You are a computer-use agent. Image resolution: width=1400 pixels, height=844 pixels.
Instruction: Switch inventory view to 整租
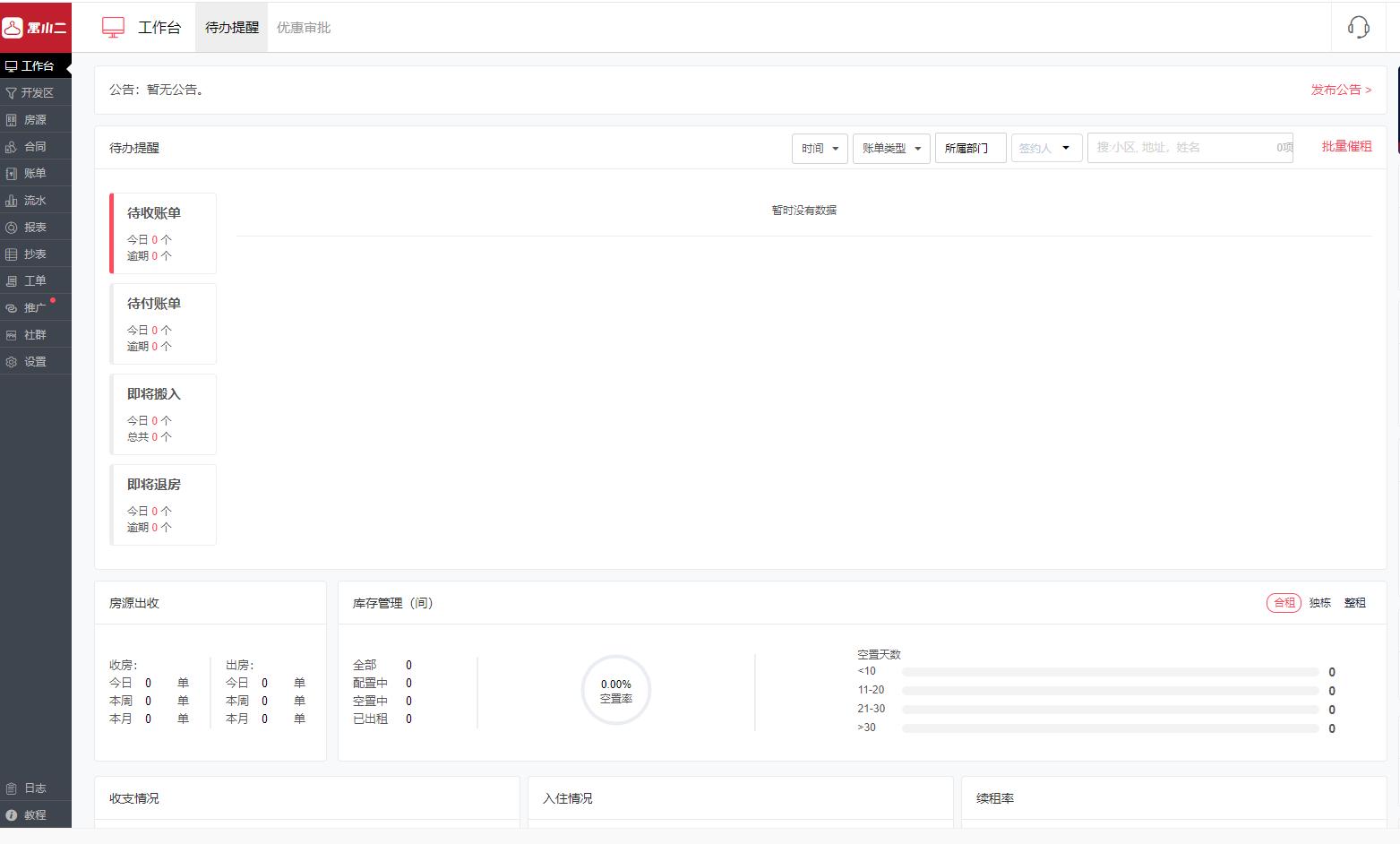(1354, 602)
